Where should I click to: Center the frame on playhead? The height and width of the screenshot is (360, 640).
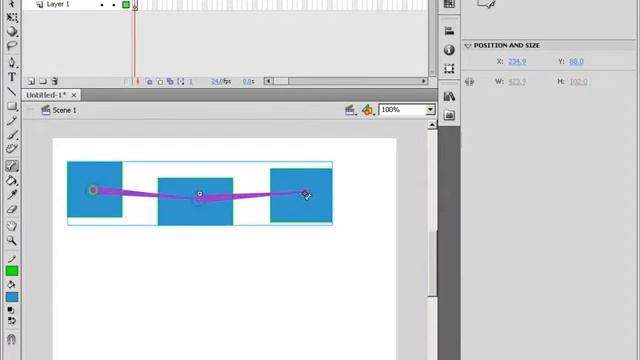(x=138, y=82)
